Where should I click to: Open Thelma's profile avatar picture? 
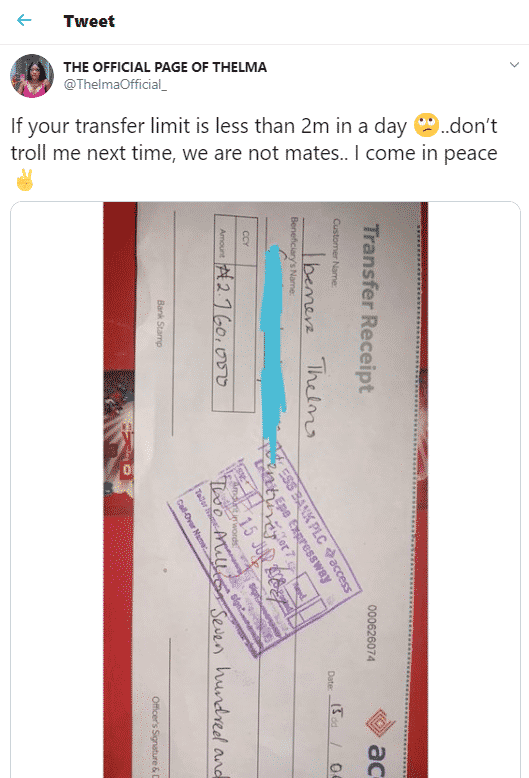click(32, 76)
